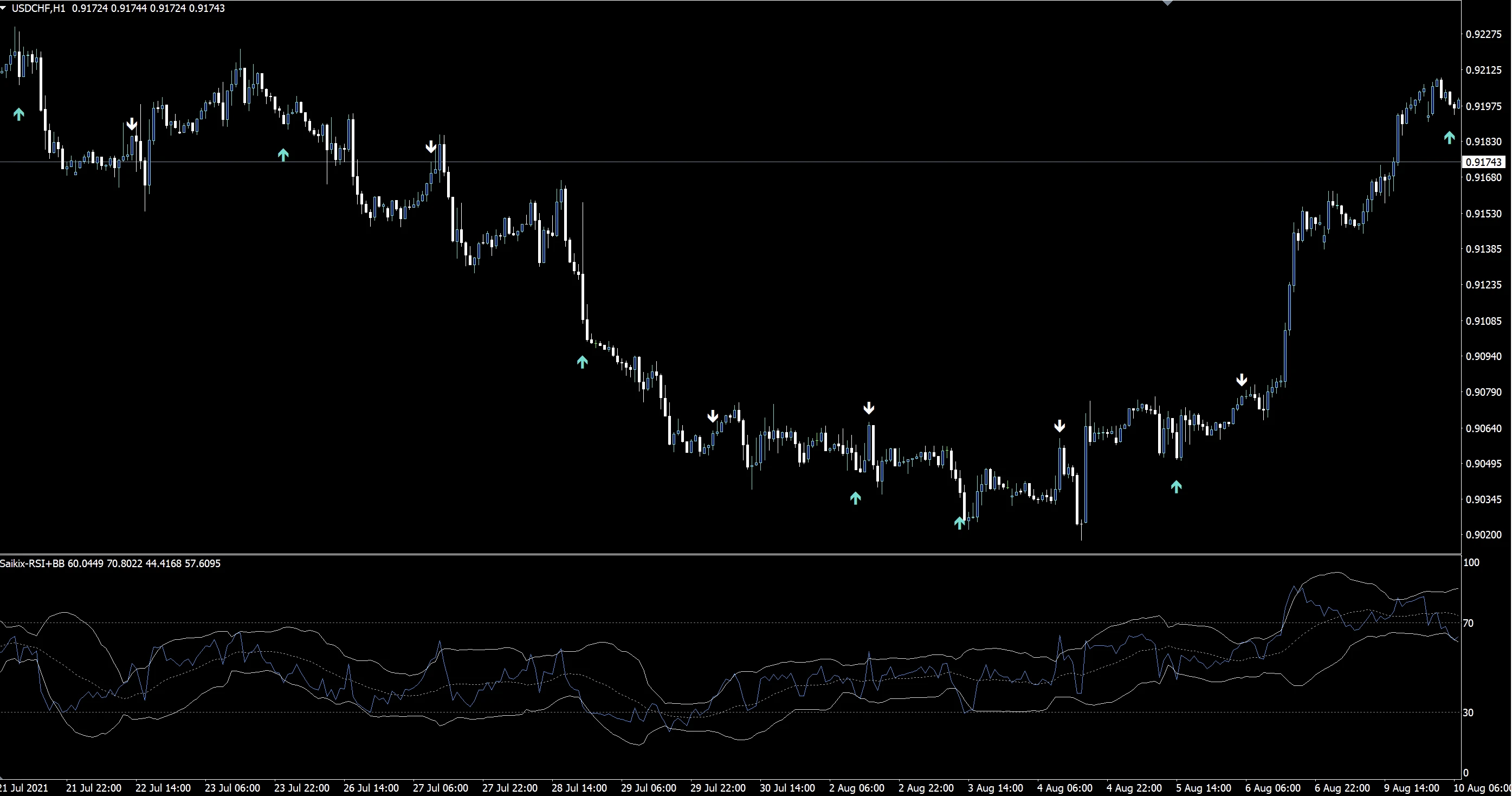Select the up arrow signal near 5 Aug 14:00
The width and height of the screenshot is (1512, 796).
click(1176, 486)
